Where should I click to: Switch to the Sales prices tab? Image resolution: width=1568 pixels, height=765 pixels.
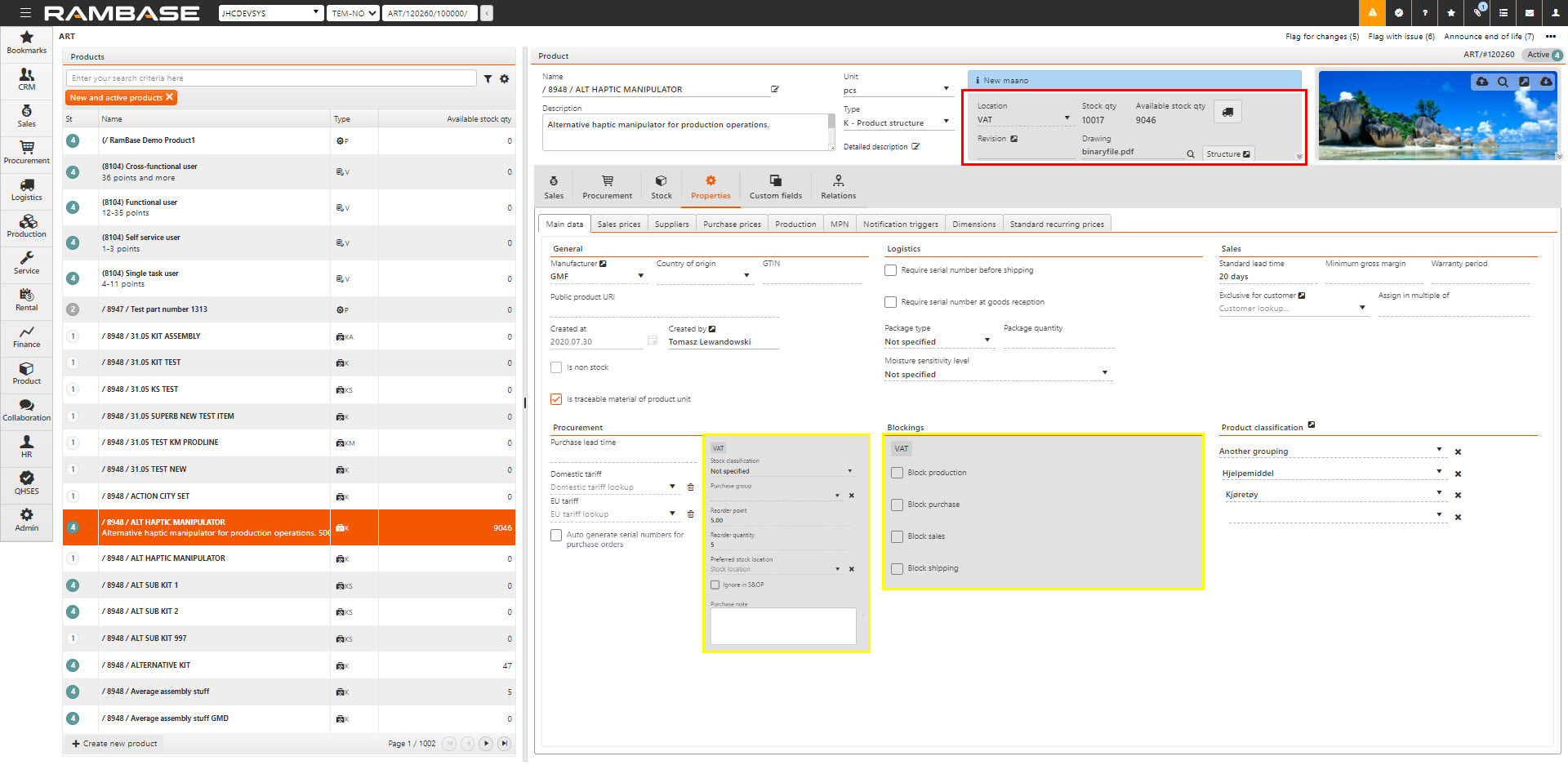tap(618, 225)
